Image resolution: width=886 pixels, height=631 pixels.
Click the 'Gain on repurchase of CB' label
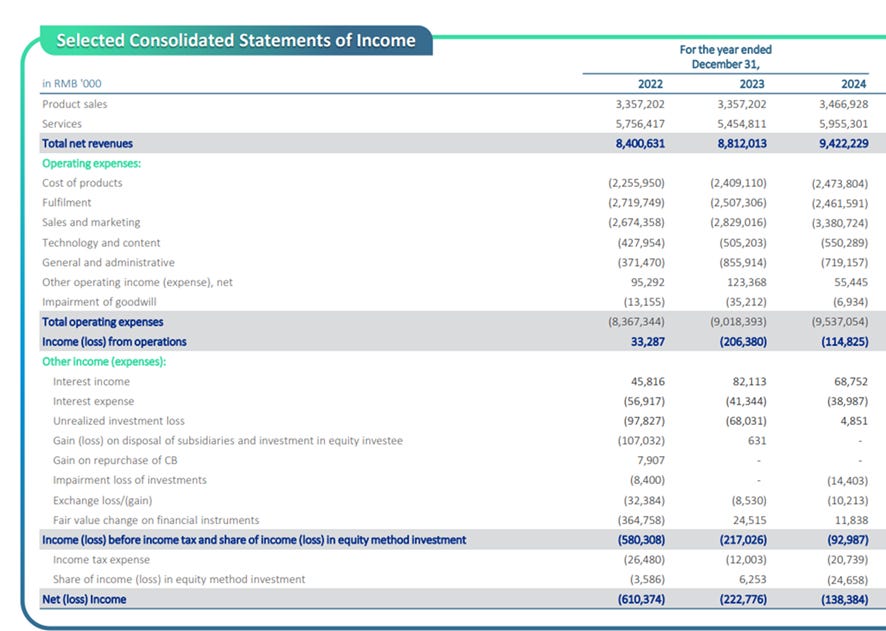click(x=115, y=460)
